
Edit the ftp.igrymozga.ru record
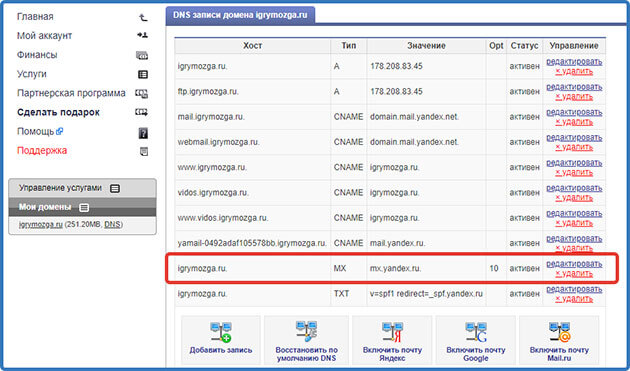[x=574, y=87]
